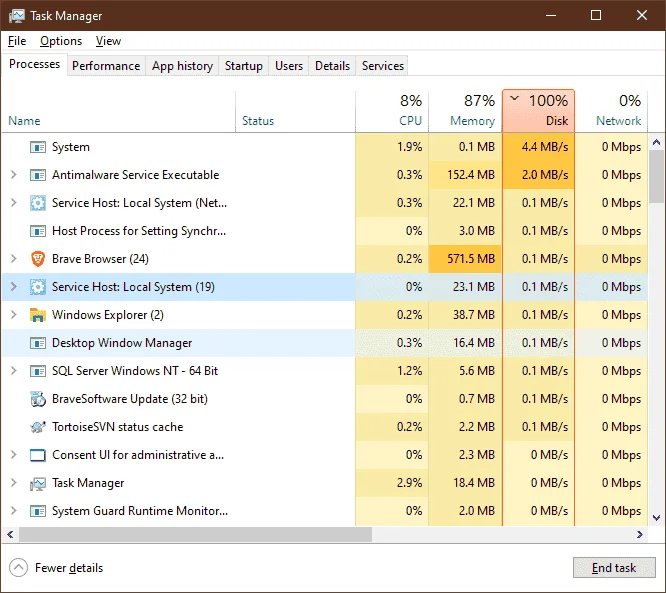Click the Brave Browser lion icon

(38, 259)
